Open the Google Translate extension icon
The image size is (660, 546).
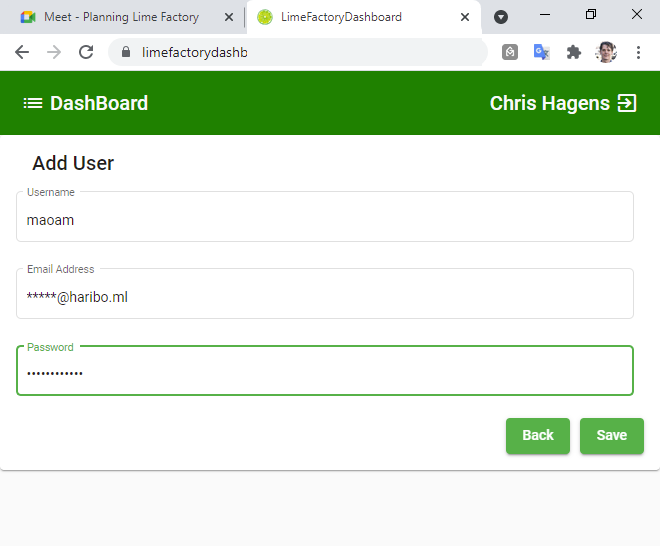[541, 52]
